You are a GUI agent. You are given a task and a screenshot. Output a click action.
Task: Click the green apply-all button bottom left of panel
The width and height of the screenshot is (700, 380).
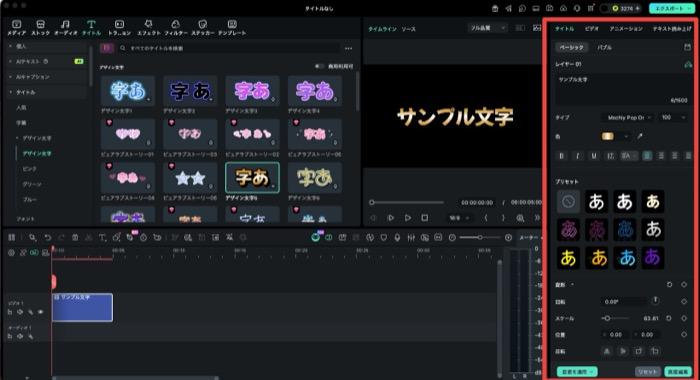577,372
